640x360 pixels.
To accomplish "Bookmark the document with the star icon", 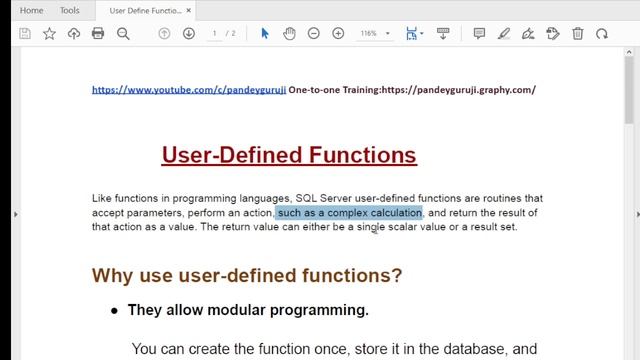I will point(49,33).
